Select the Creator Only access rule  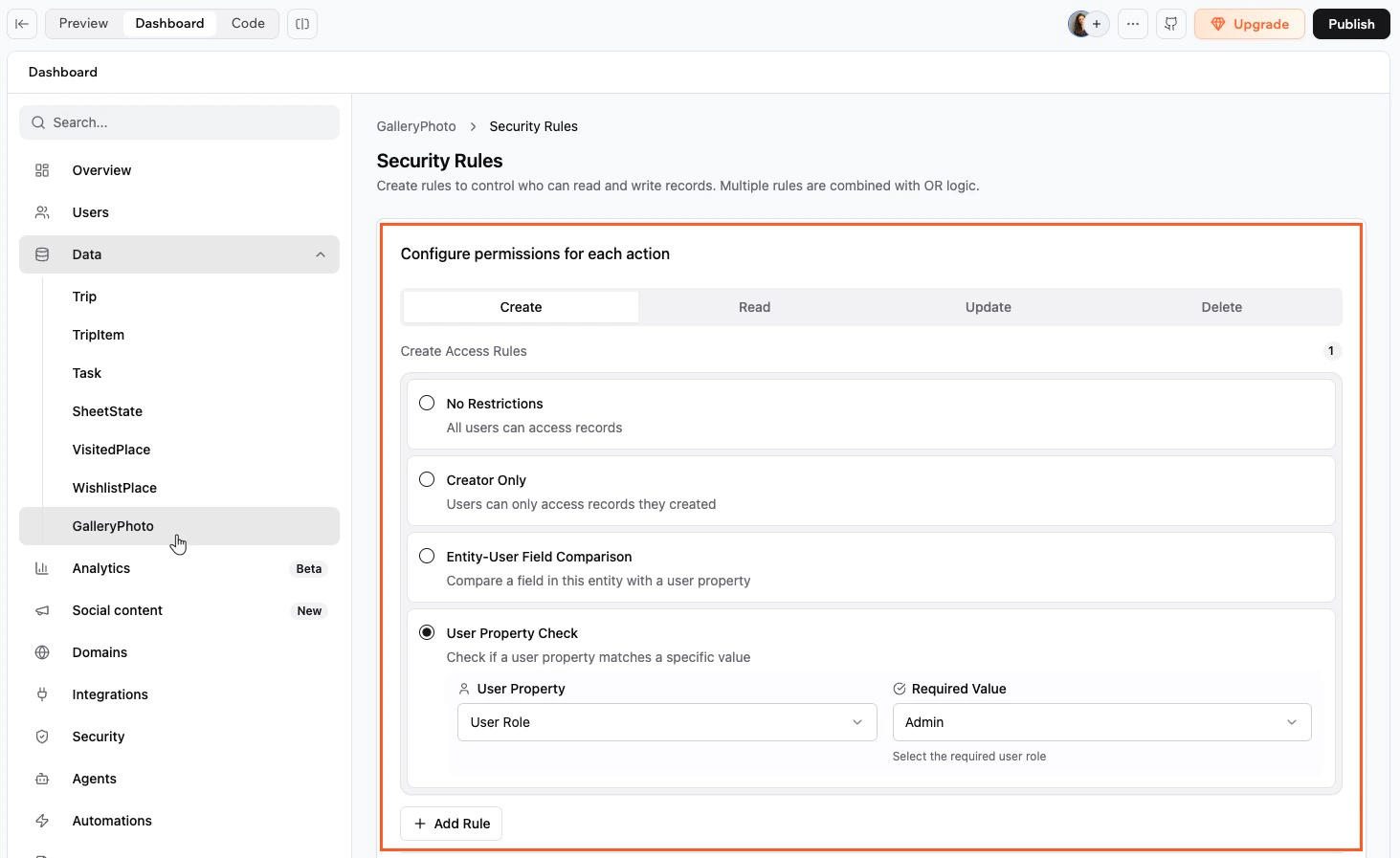427,479
